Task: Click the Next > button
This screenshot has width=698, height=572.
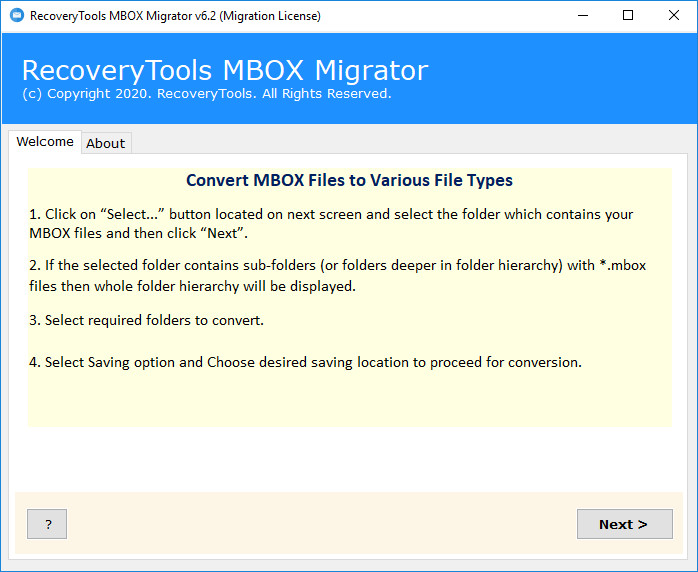Action: click(625, 524)
